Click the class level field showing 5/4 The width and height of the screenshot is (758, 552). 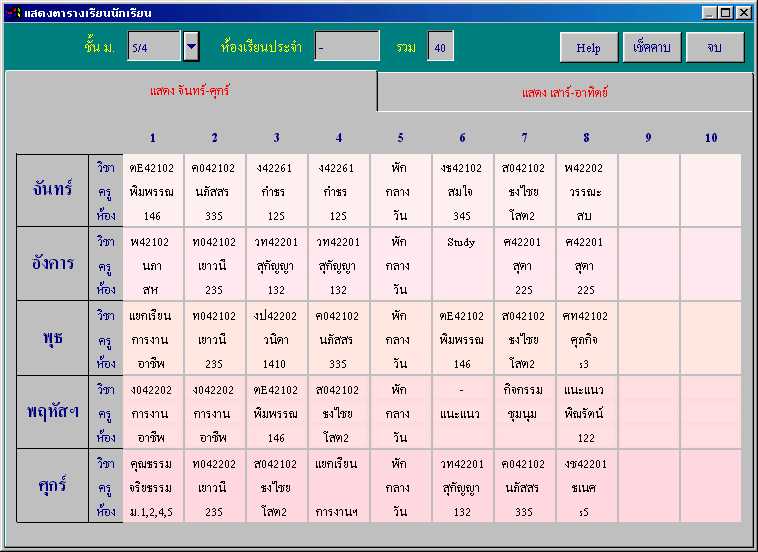click(154, 46)
